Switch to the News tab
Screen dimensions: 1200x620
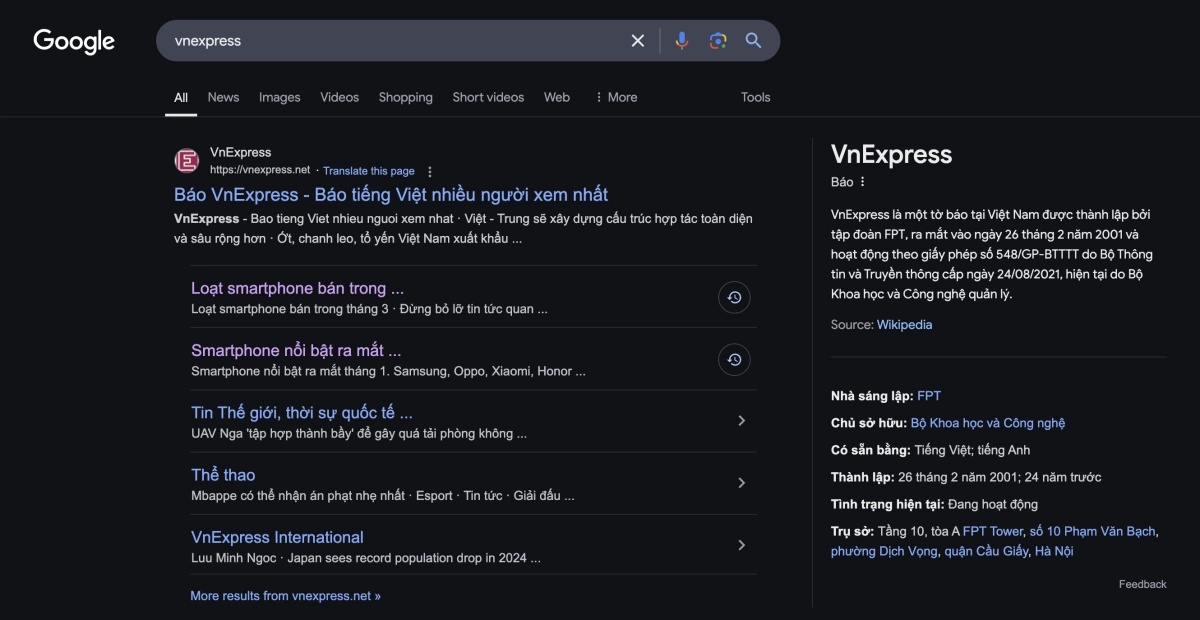[x=223, y=97]
